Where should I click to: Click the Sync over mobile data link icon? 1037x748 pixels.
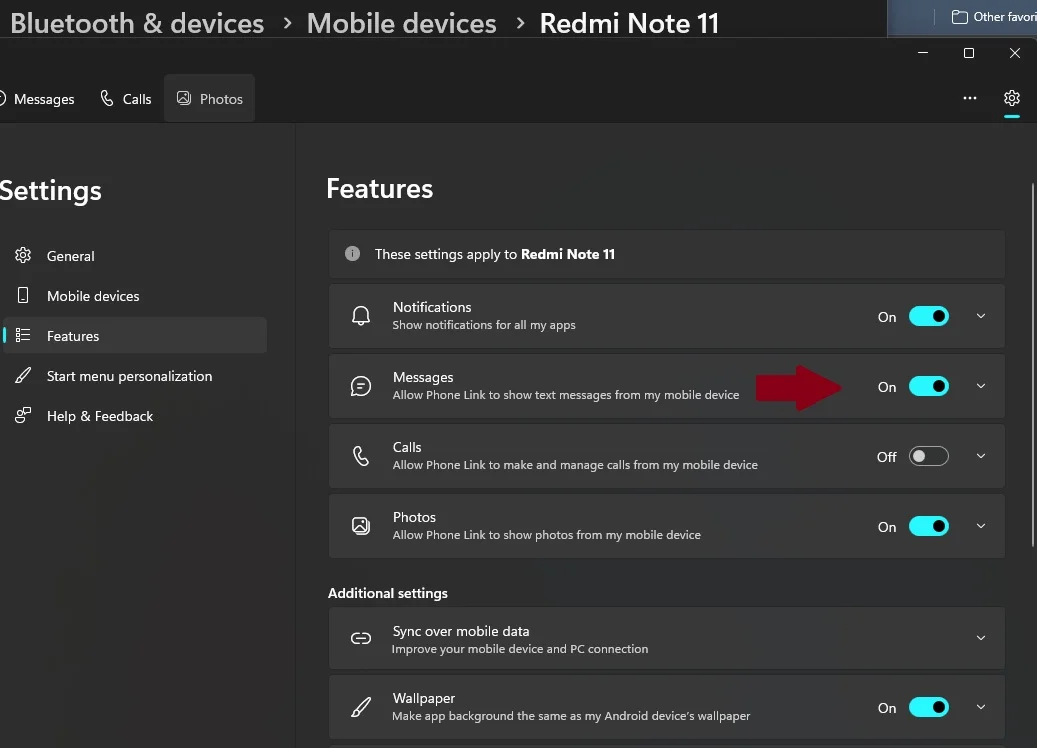pyautogui.click(x=360, y=638)
